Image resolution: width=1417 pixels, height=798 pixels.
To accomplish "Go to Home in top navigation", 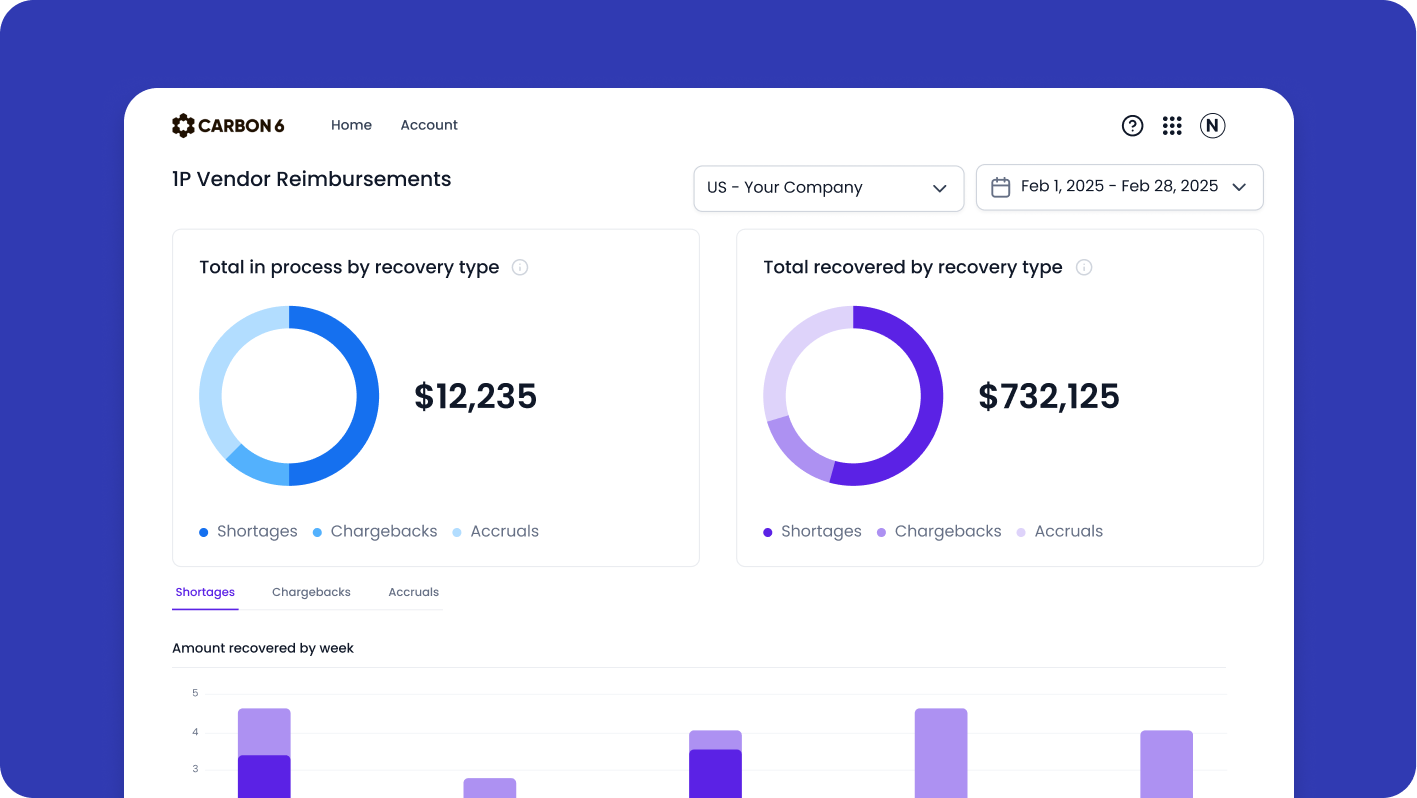I will coord(351,125).
